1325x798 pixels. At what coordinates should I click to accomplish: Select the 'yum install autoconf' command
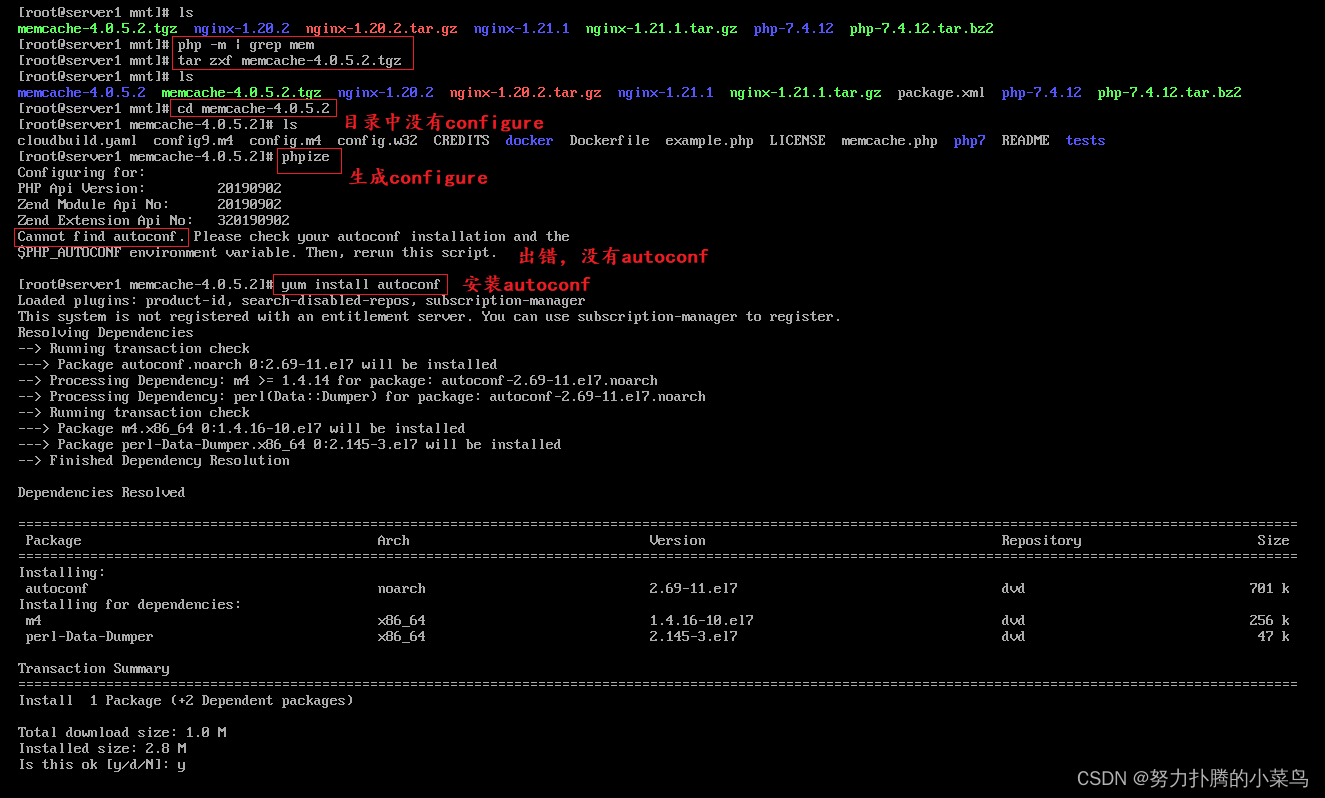[361, 285]
